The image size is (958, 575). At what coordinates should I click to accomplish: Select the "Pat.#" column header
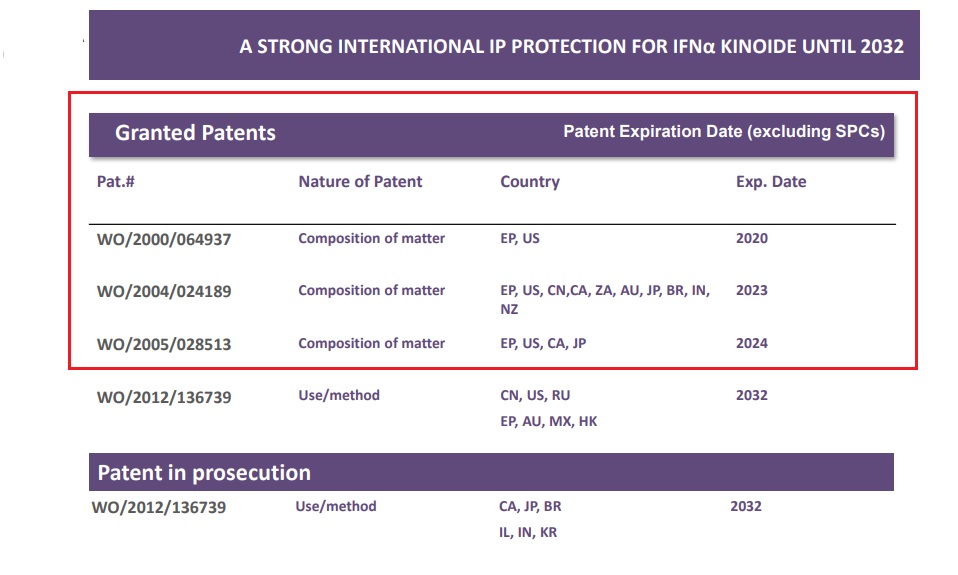point(116,182)
